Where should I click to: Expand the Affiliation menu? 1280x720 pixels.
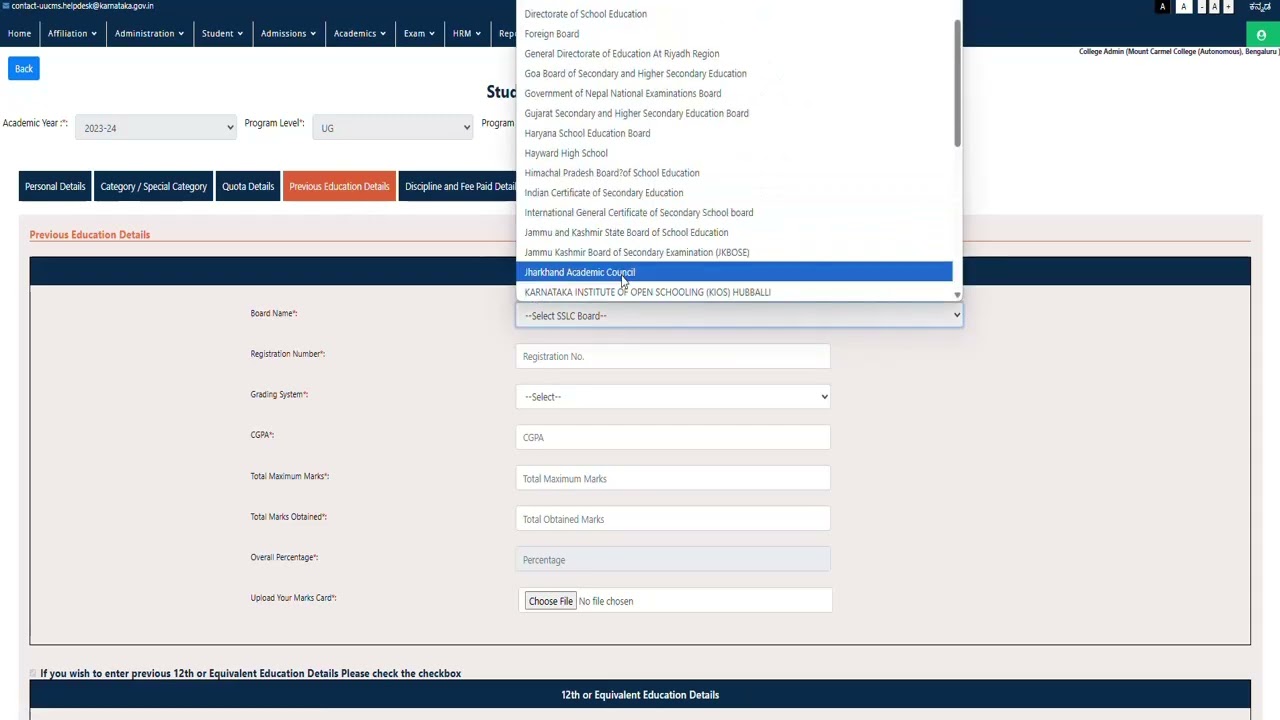(72, 34)
